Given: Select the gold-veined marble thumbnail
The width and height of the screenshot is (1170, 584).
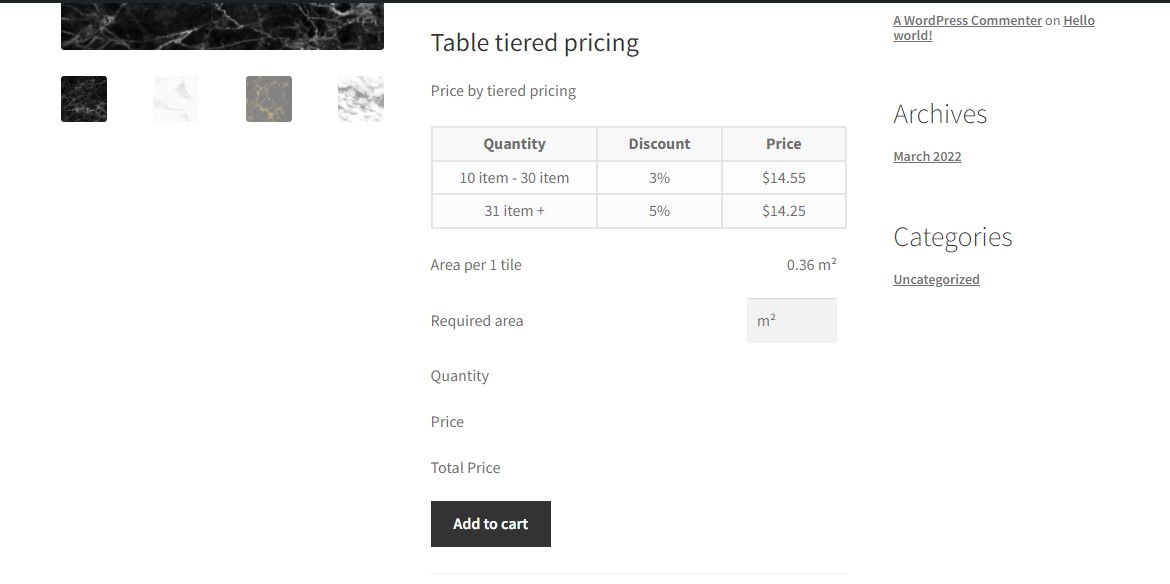Looking at the screenshot, I should click(268, 98).
